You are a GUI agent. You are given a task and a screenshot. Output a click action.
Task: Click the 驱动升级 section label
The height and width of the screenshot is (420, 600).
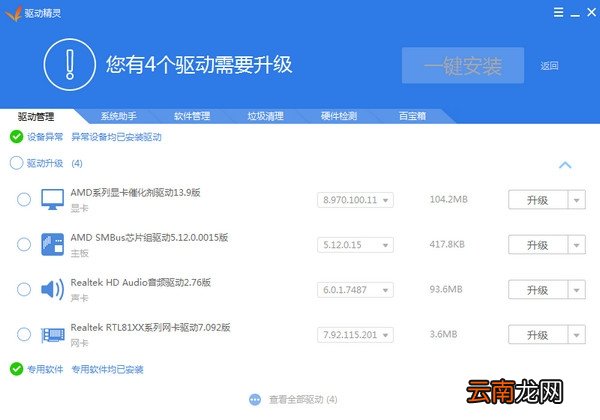[45, 163]
